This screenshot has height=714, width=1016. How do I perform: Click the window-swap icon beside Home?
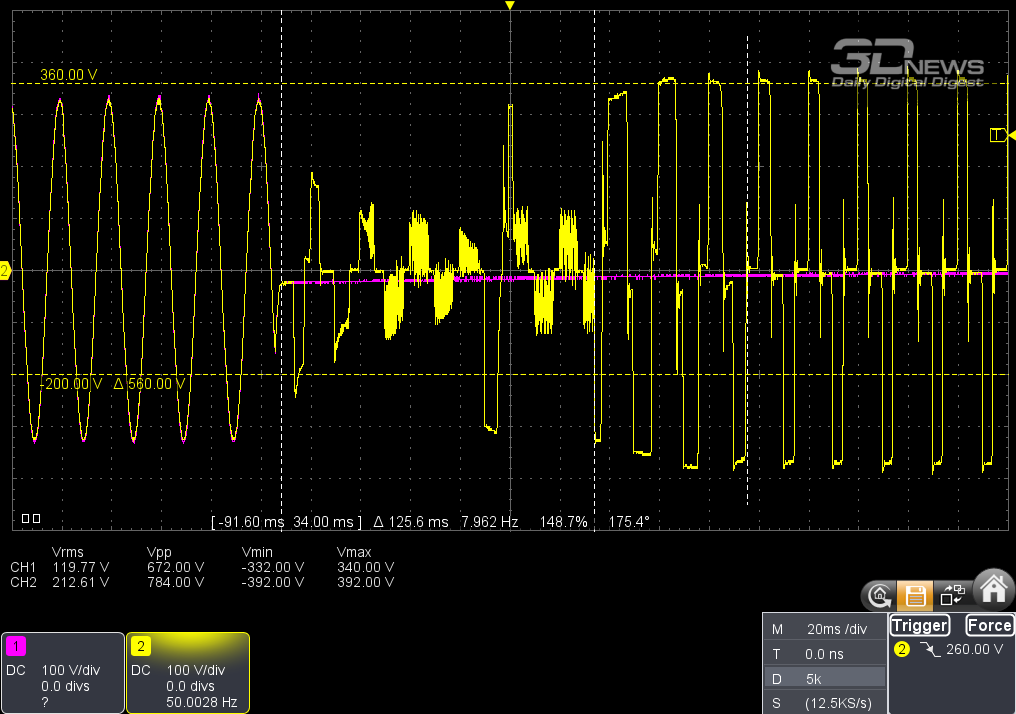point(951,596)
